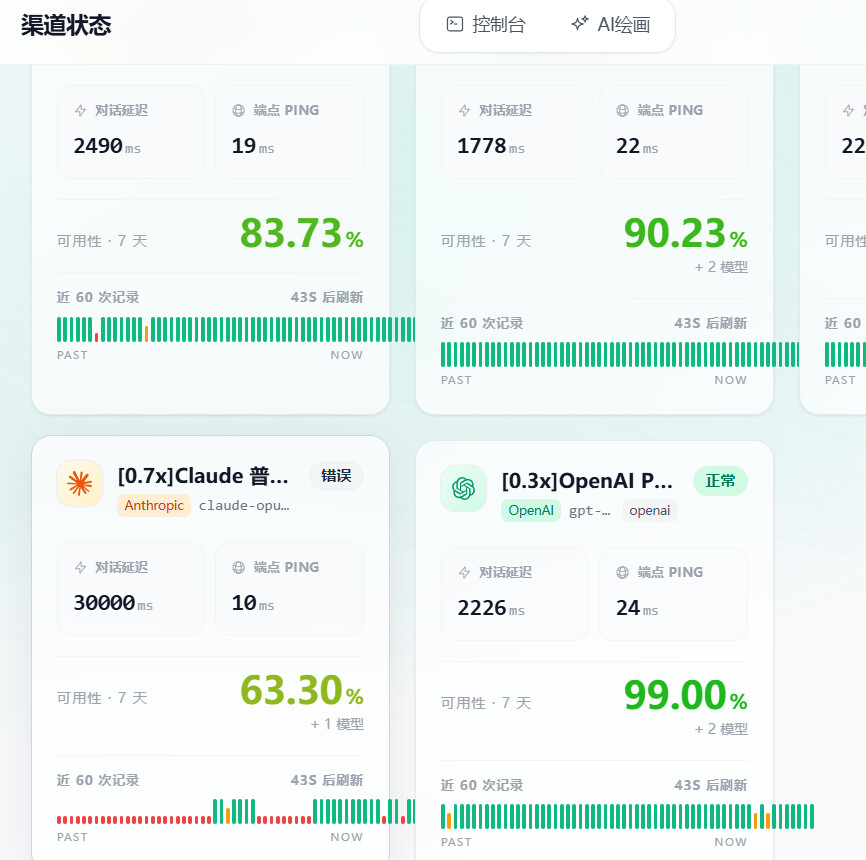Image resolution: width=866 pixels, height=860 pixels.
Task: Select the green OpenAI provider tag
Action: [x=531, y=510]
